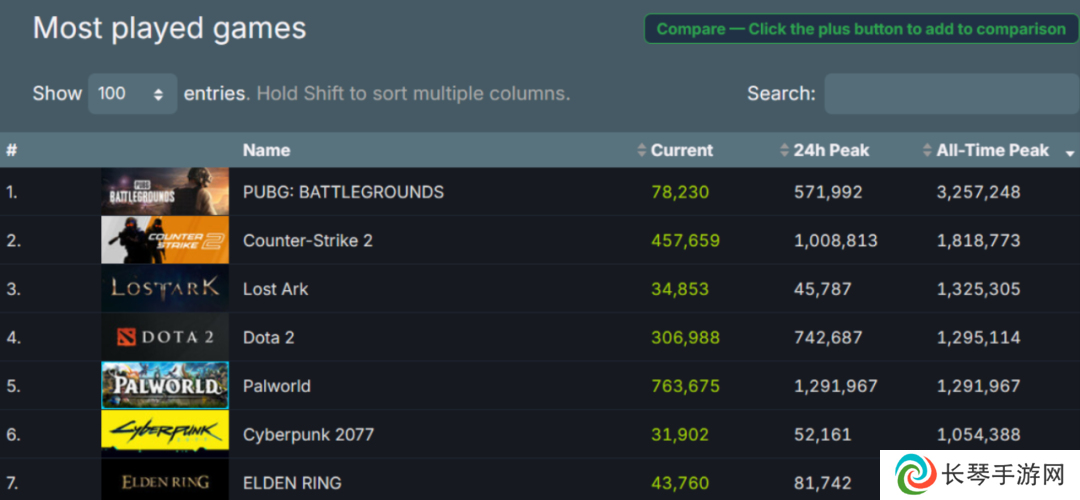Open the Palworld name link
This screenshot has height=500, width=1080.
(x=277, y=386)
